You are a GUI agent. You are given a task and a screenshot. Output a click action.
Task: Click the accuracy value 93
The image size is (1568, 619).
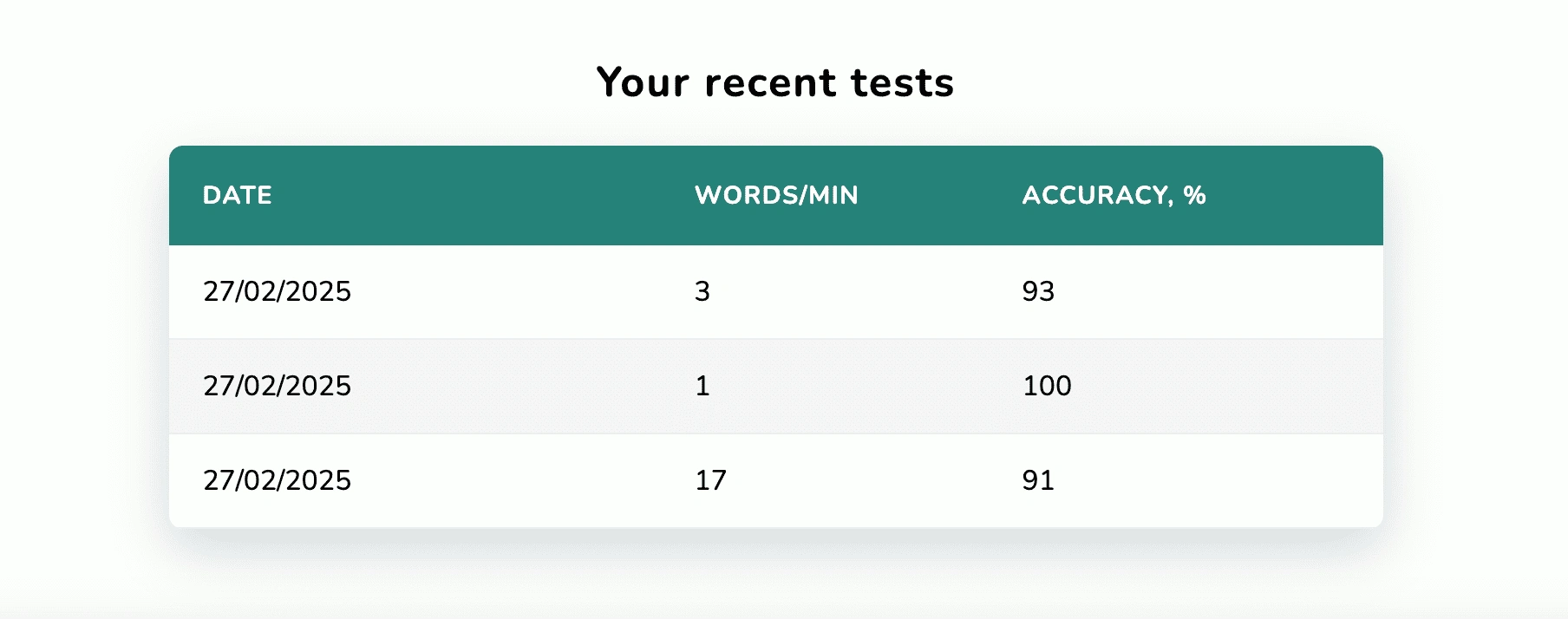coord(1038,291)
